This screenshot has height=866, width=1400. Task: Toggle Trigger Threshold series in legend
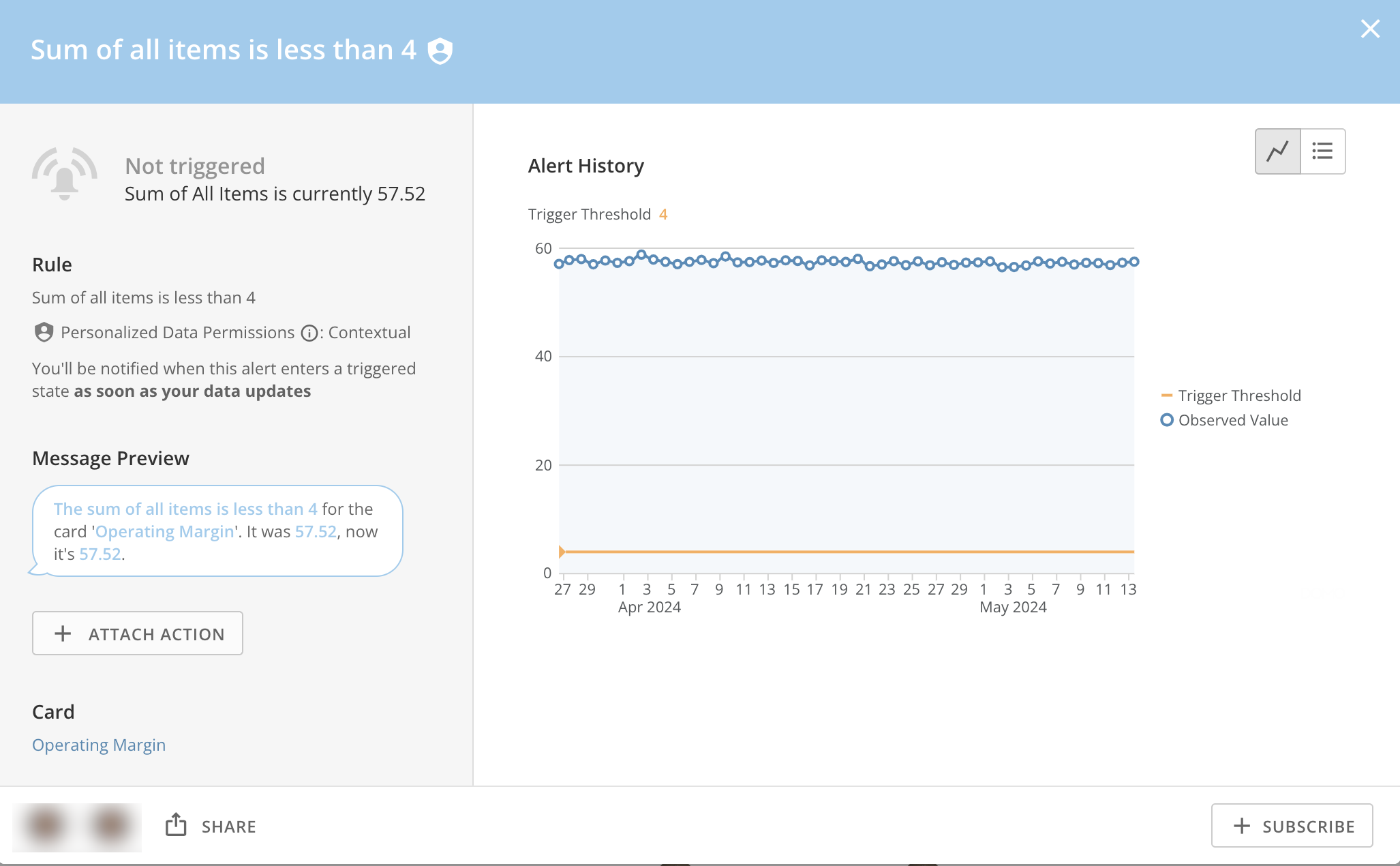click(1231, 395)
